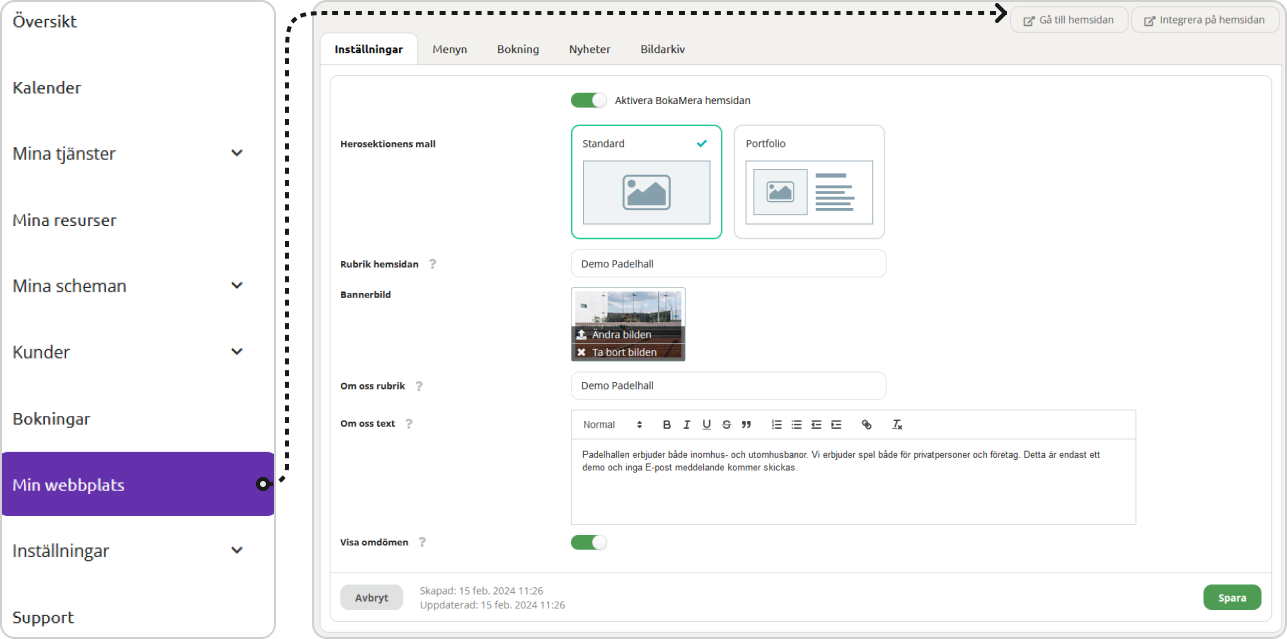Open the Bildarkiv tab
1287x639 pixels.
coord(662,49)
